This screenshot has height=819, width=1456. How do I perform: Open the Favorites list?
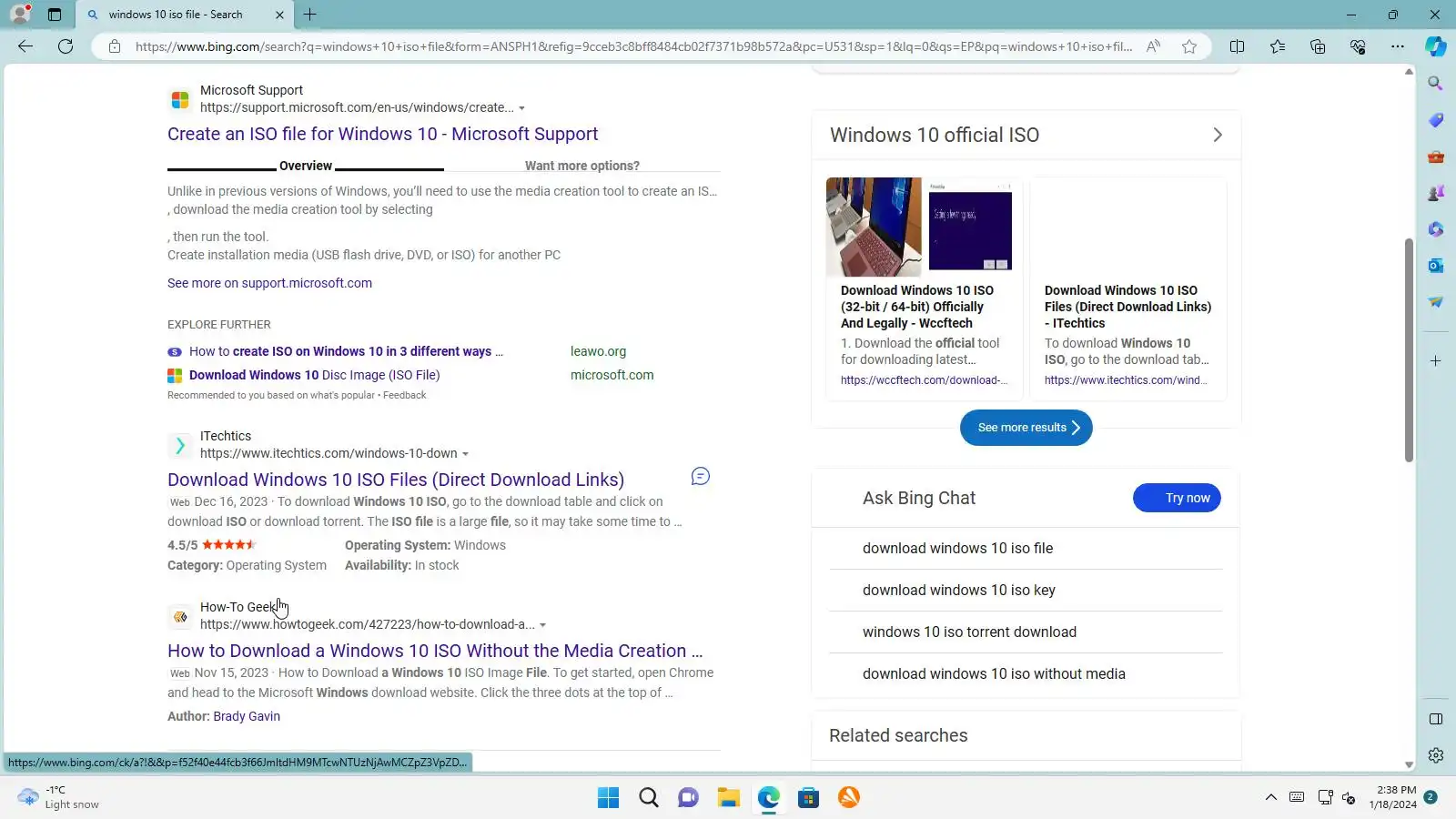point(1278,46)
